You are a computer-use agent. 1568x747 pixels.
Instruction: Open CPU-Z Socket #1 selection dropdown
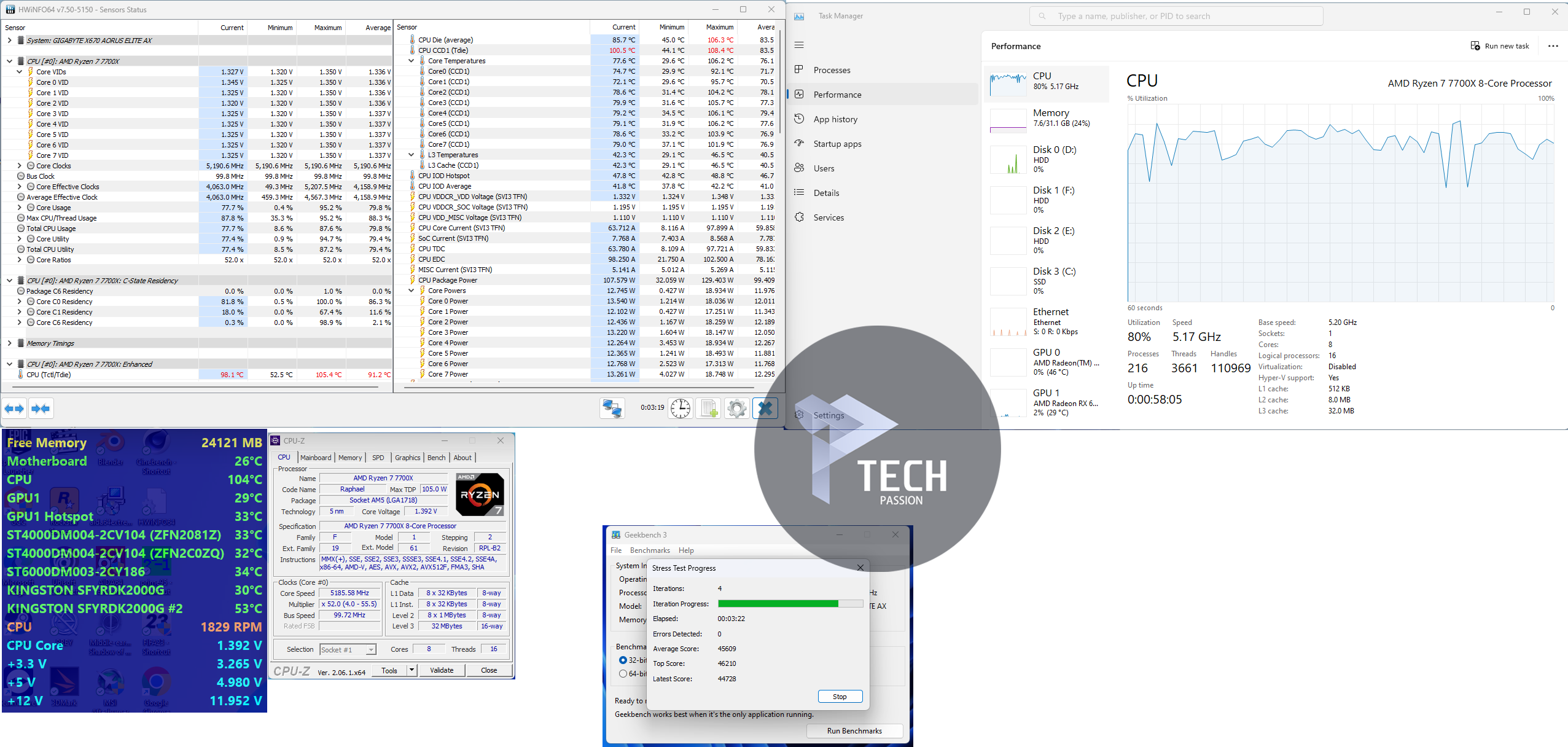click(371, 650)
